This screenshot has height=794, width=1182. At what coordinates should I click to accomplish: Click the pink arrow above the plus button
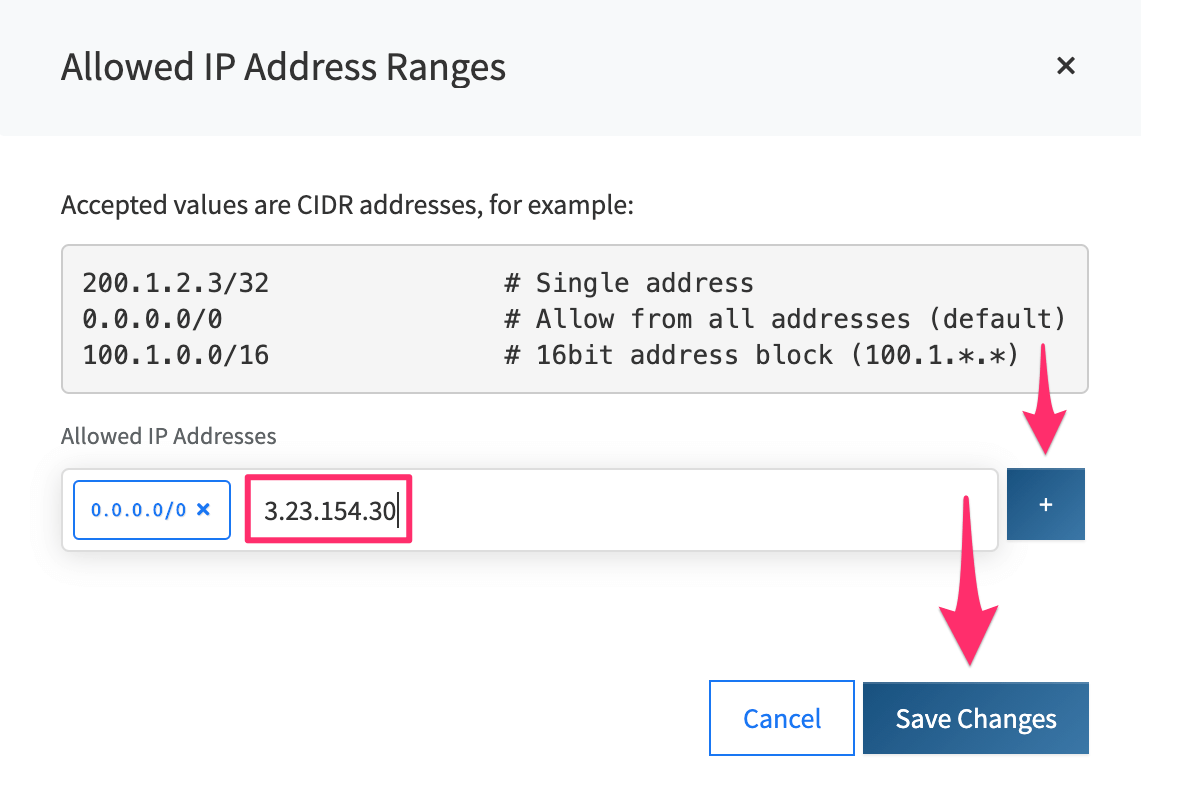coord(1046,400)
